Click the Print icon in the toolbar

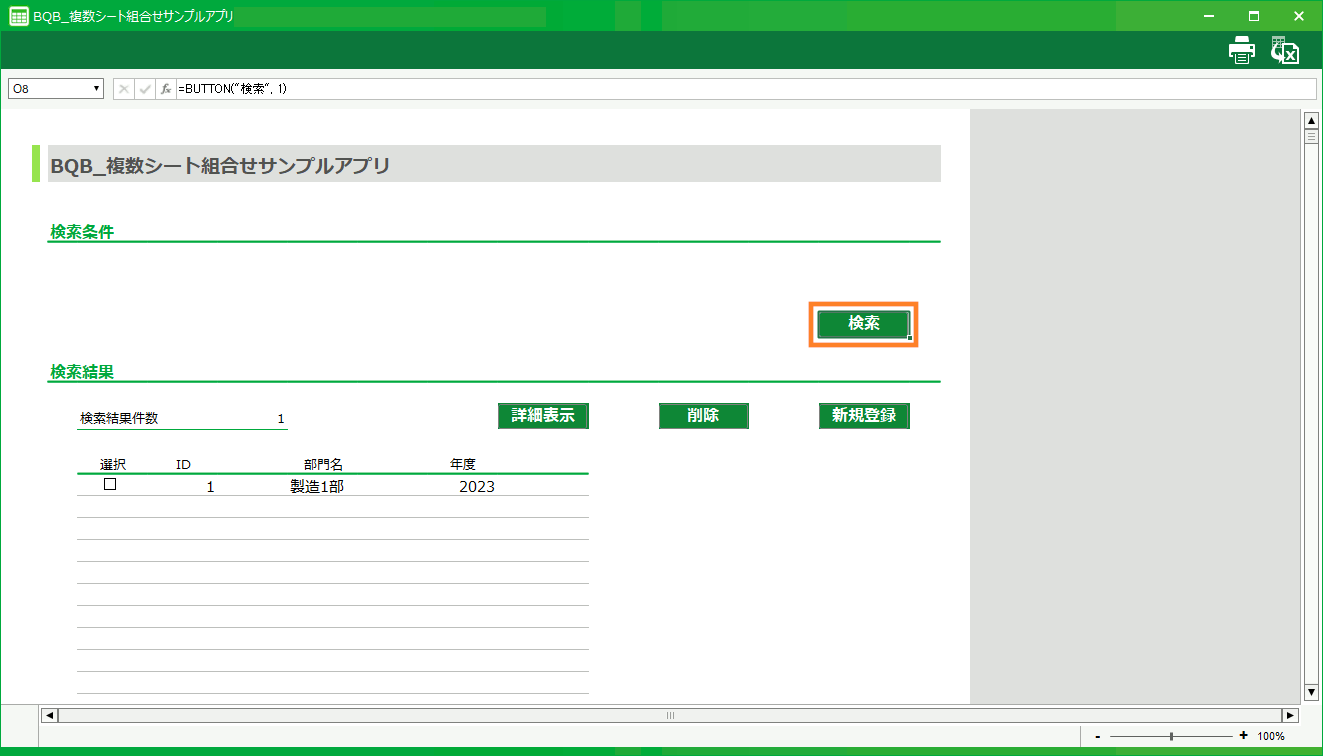point(1241,49)
